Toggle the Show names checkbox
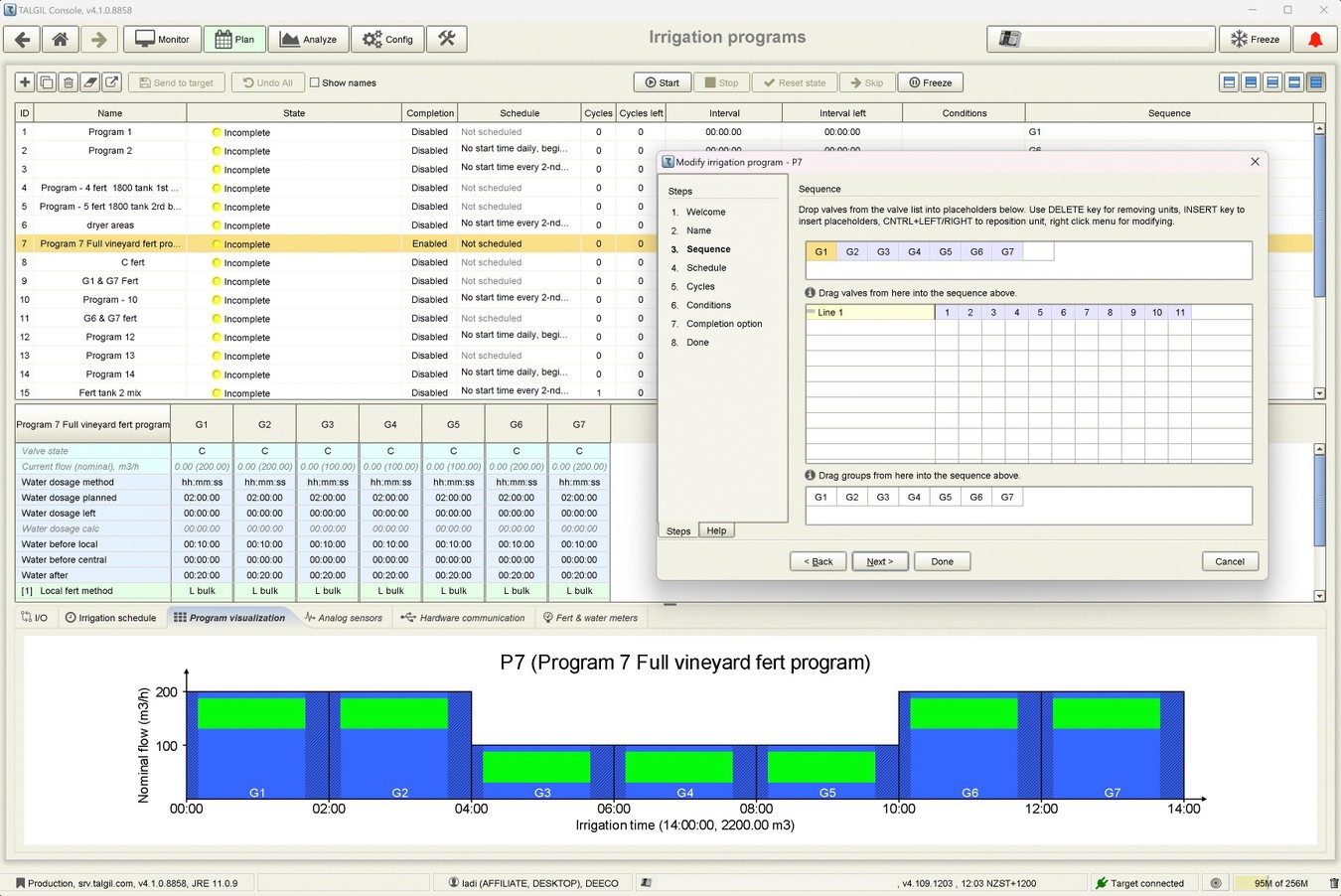1341x896 pixels. pyautogui.click(x=315, y=82)
